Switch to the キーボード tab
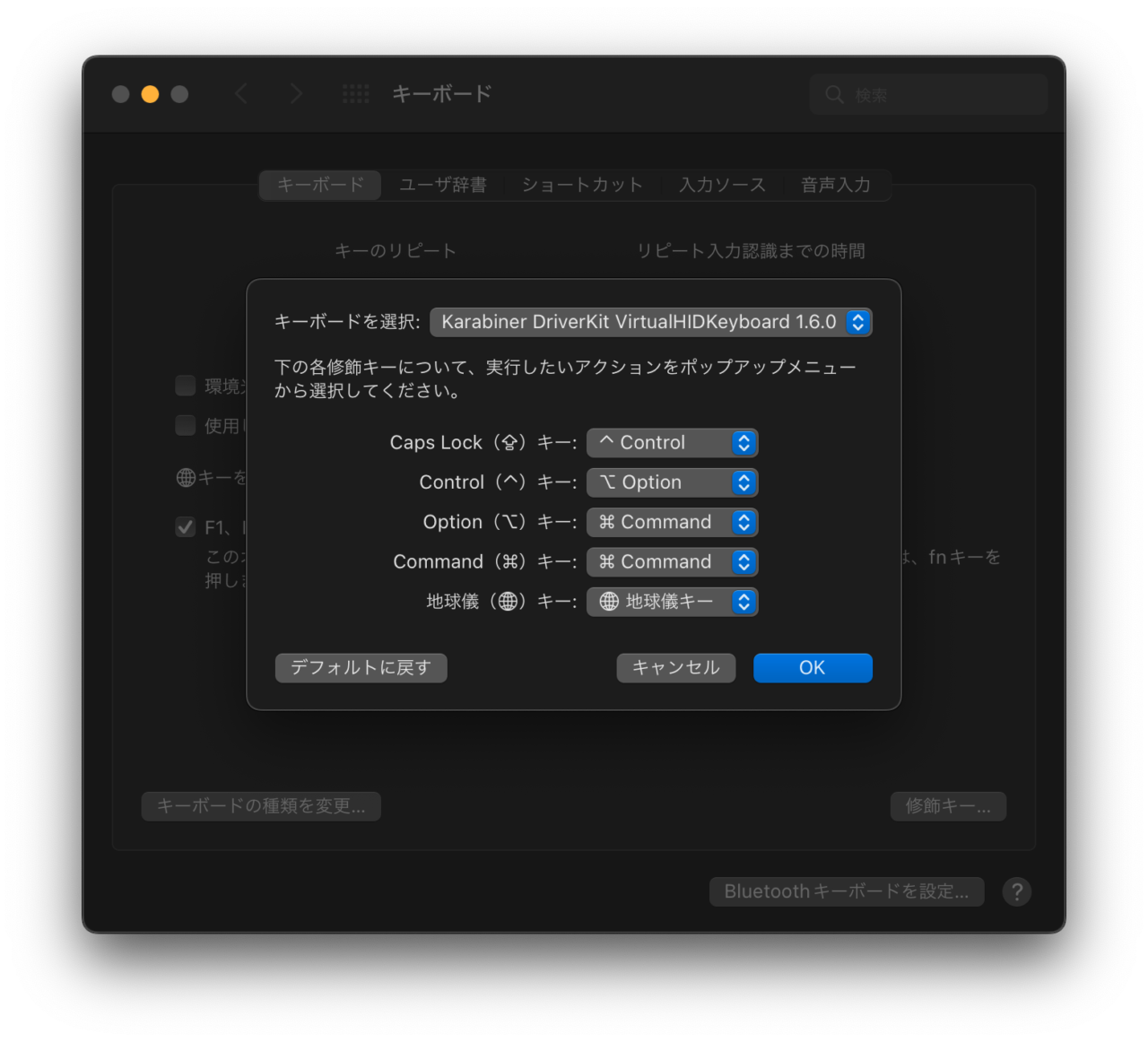The image size is (1148, 1042). coord(320,185)
